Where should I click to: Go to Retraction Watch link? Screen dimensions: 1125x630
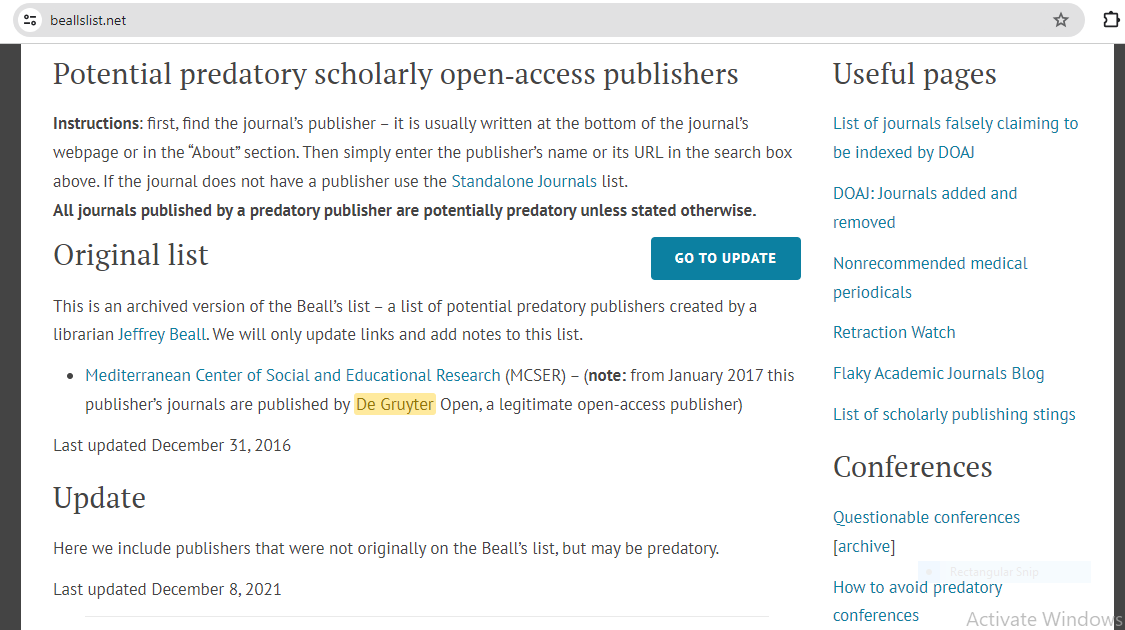[x=894, y=332]
